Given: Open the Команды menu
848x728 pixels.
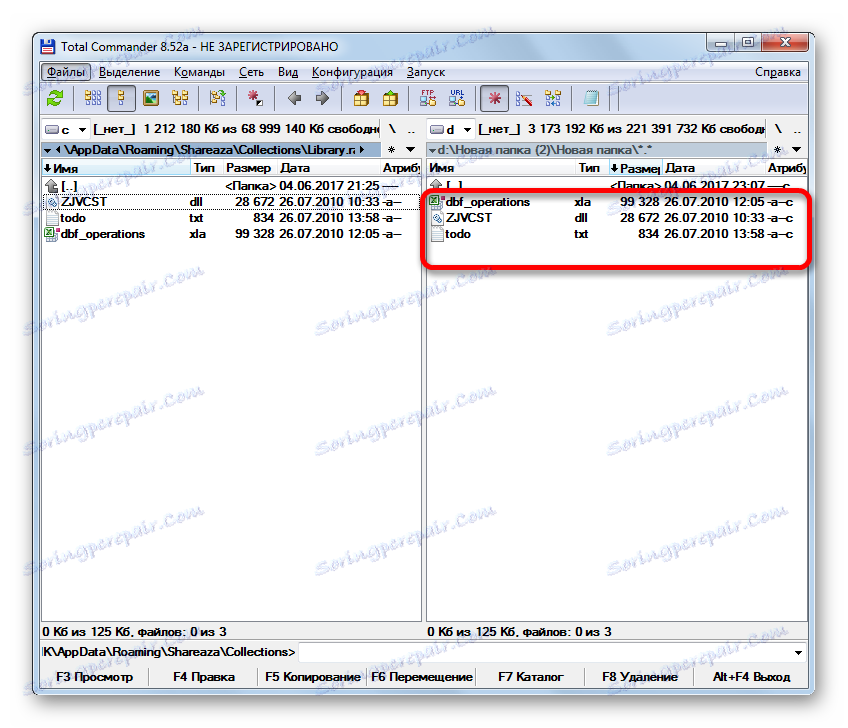Looking at the screenshot, I should pyautogui.click(x=199, y=72).
